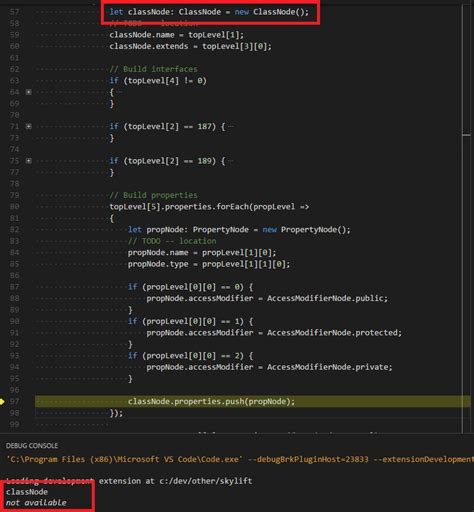The image size is (474, 512).
Task: Click line number 80 in the gutter
Action: (14, 207)
